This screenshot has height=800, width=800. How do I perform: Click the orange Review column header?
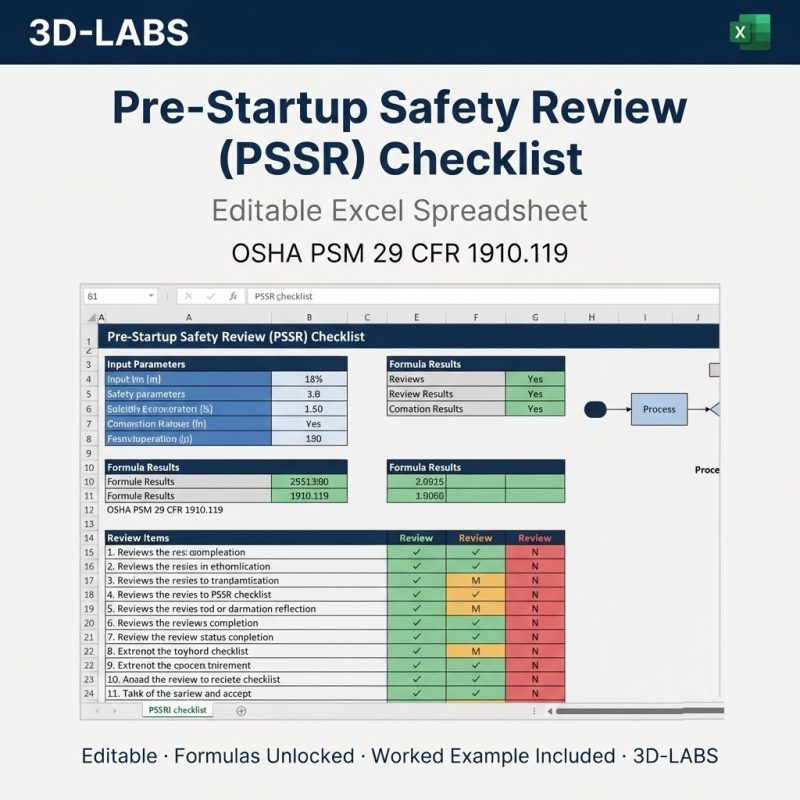476,538
